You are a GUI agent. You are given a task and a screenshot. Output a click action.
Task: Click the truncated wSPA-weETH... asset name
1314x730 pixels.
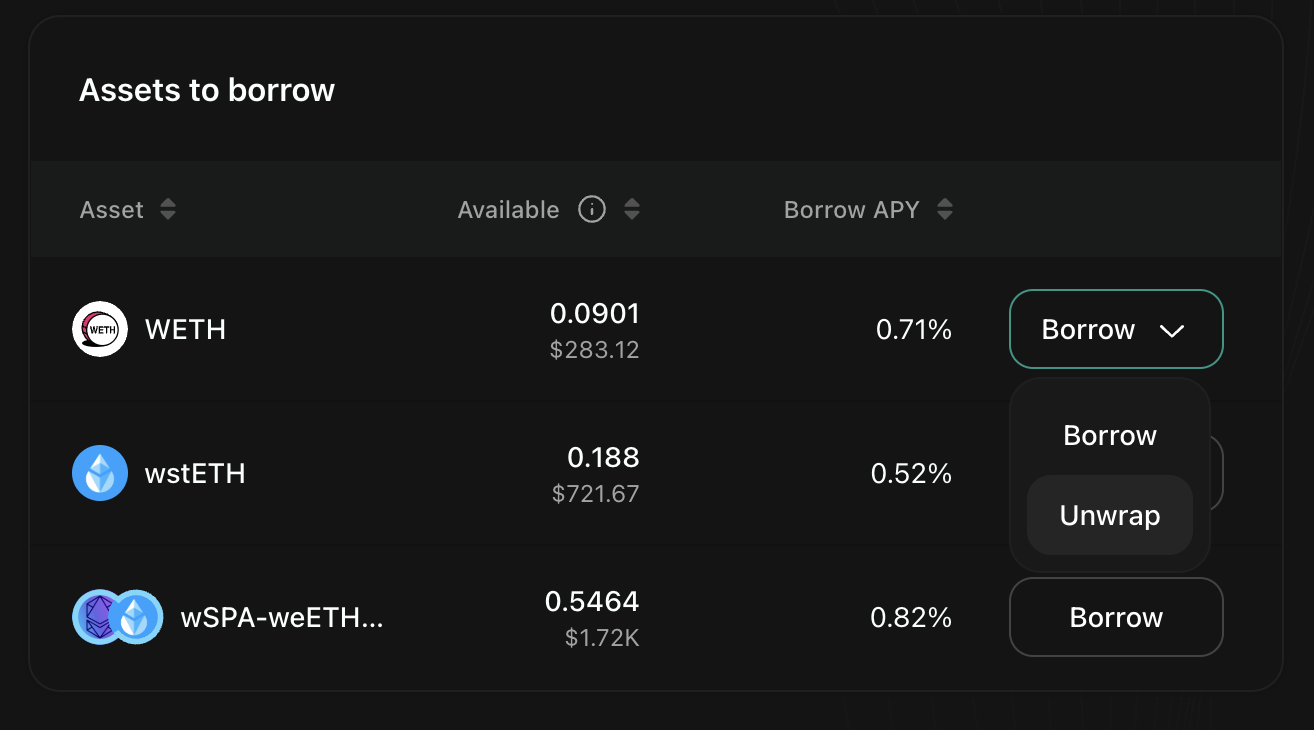click(282, 617)
